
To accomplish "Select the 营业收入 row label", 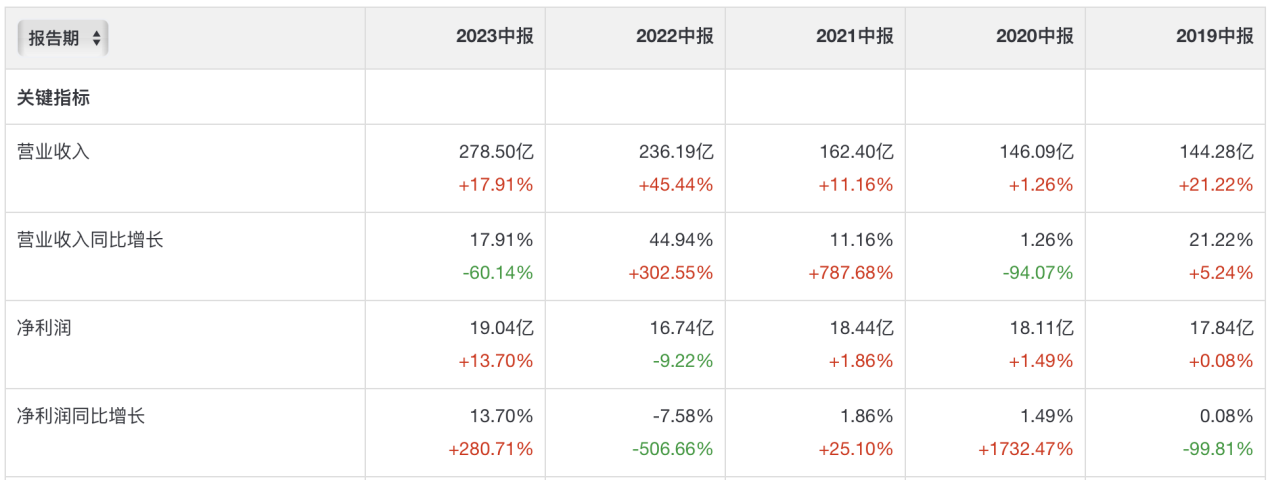I will click(54, 152).
